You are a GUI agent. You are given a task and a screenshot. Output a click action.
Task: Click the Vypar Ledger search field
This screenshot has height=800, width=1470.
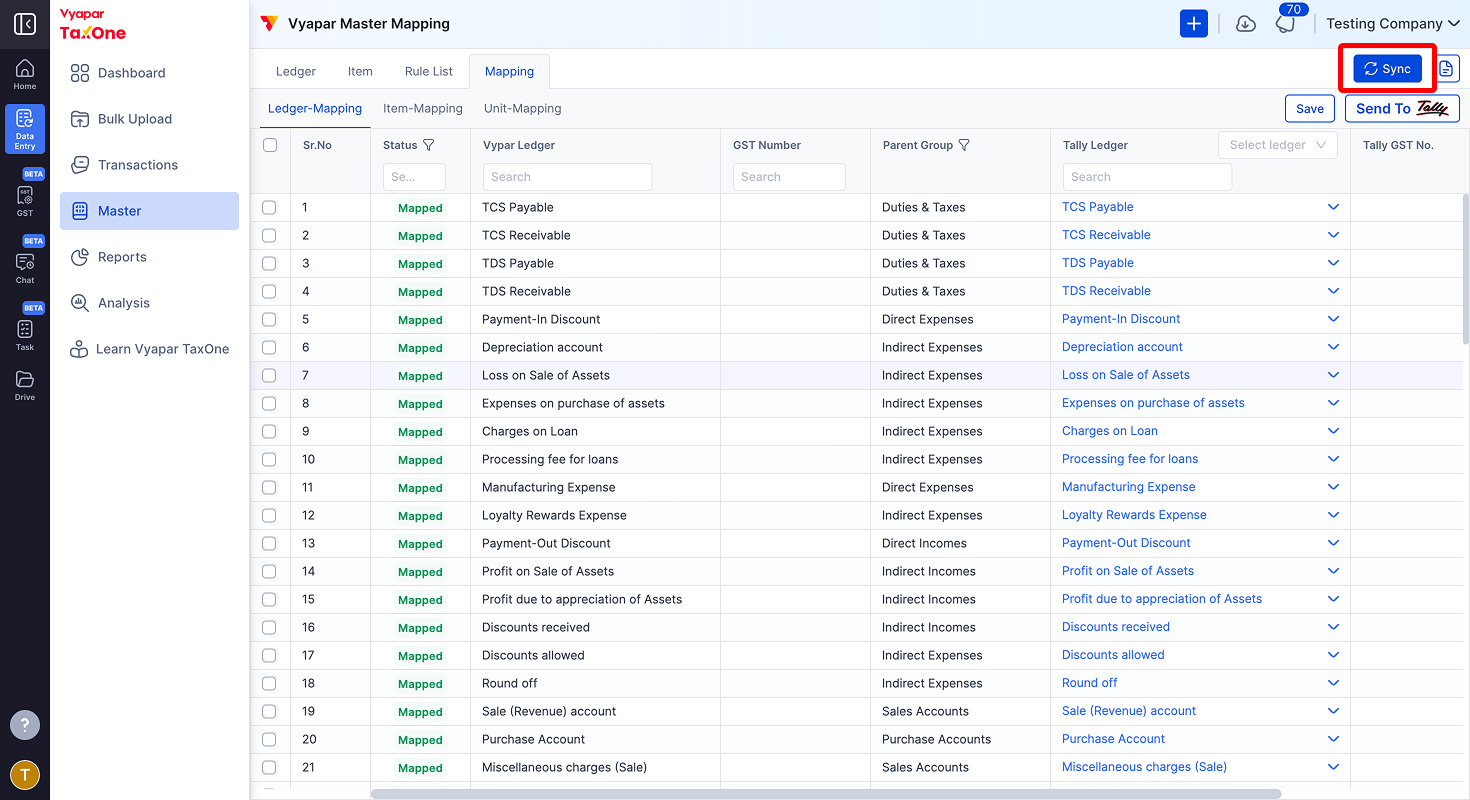pos(567,177)
